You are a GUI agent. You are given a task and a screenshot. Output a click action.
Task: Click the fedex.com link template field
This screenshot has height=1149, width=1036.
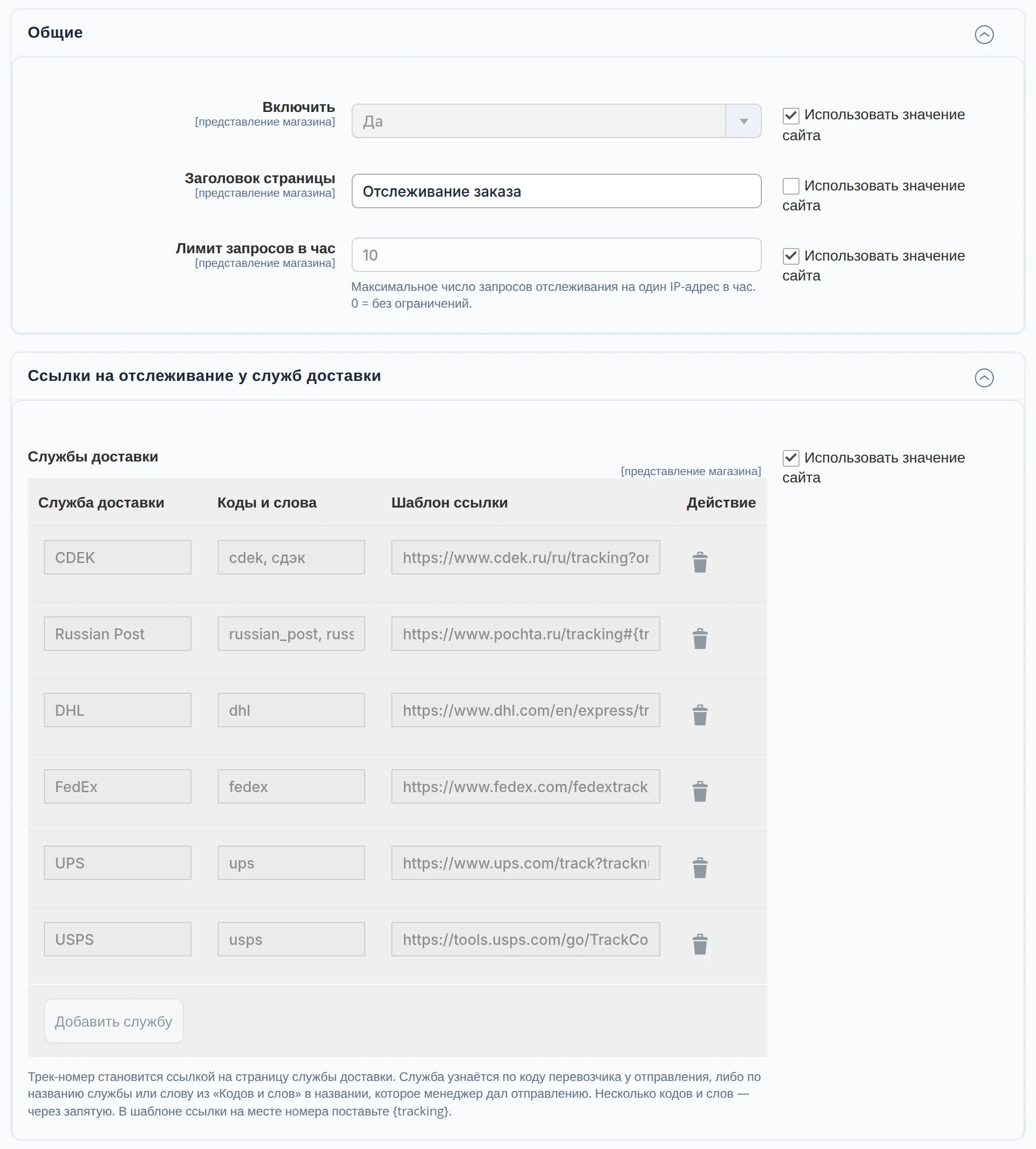(525, 786)
